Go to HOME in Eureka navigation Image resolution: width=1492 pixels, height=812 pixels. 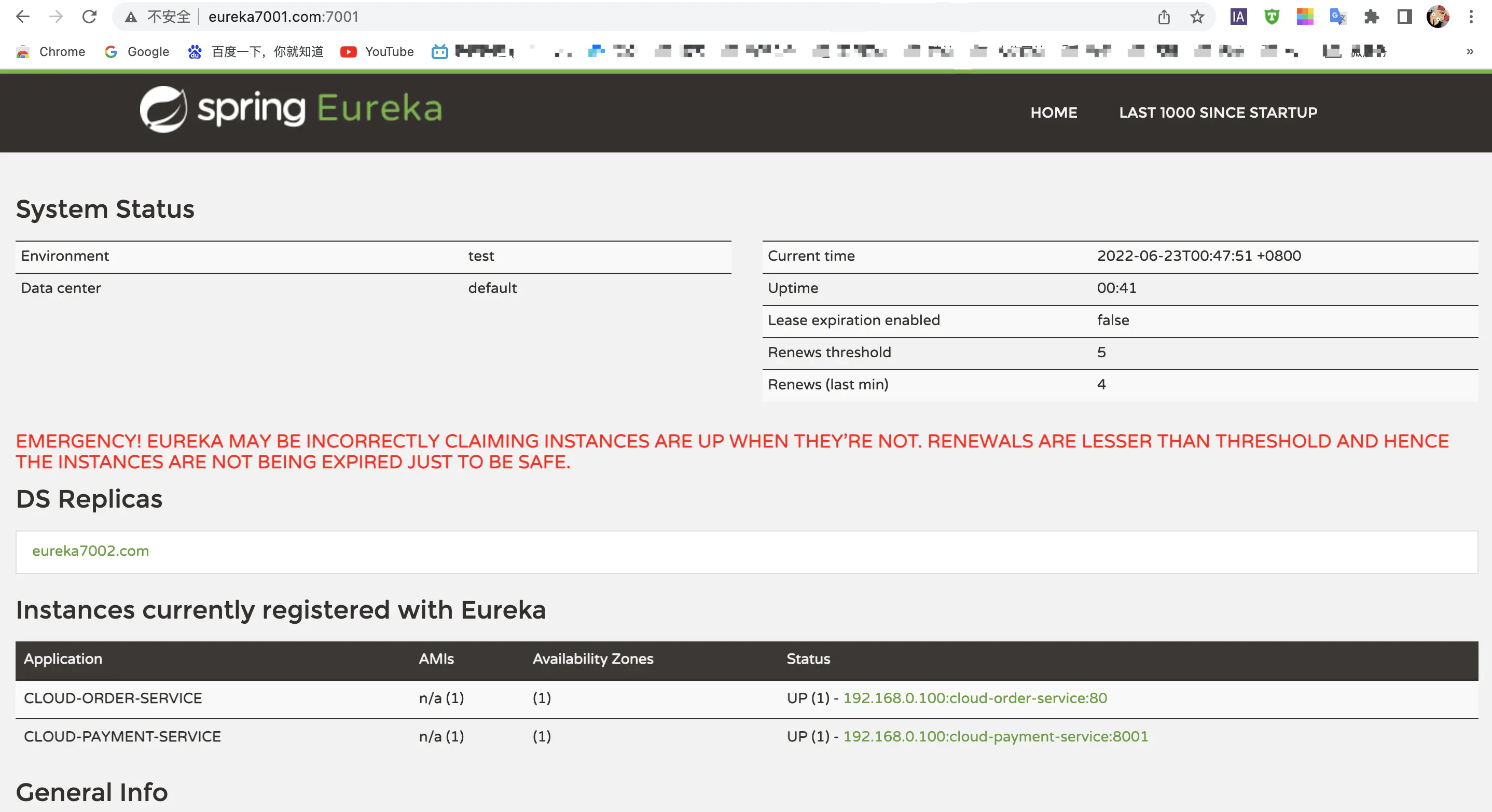1054,113
